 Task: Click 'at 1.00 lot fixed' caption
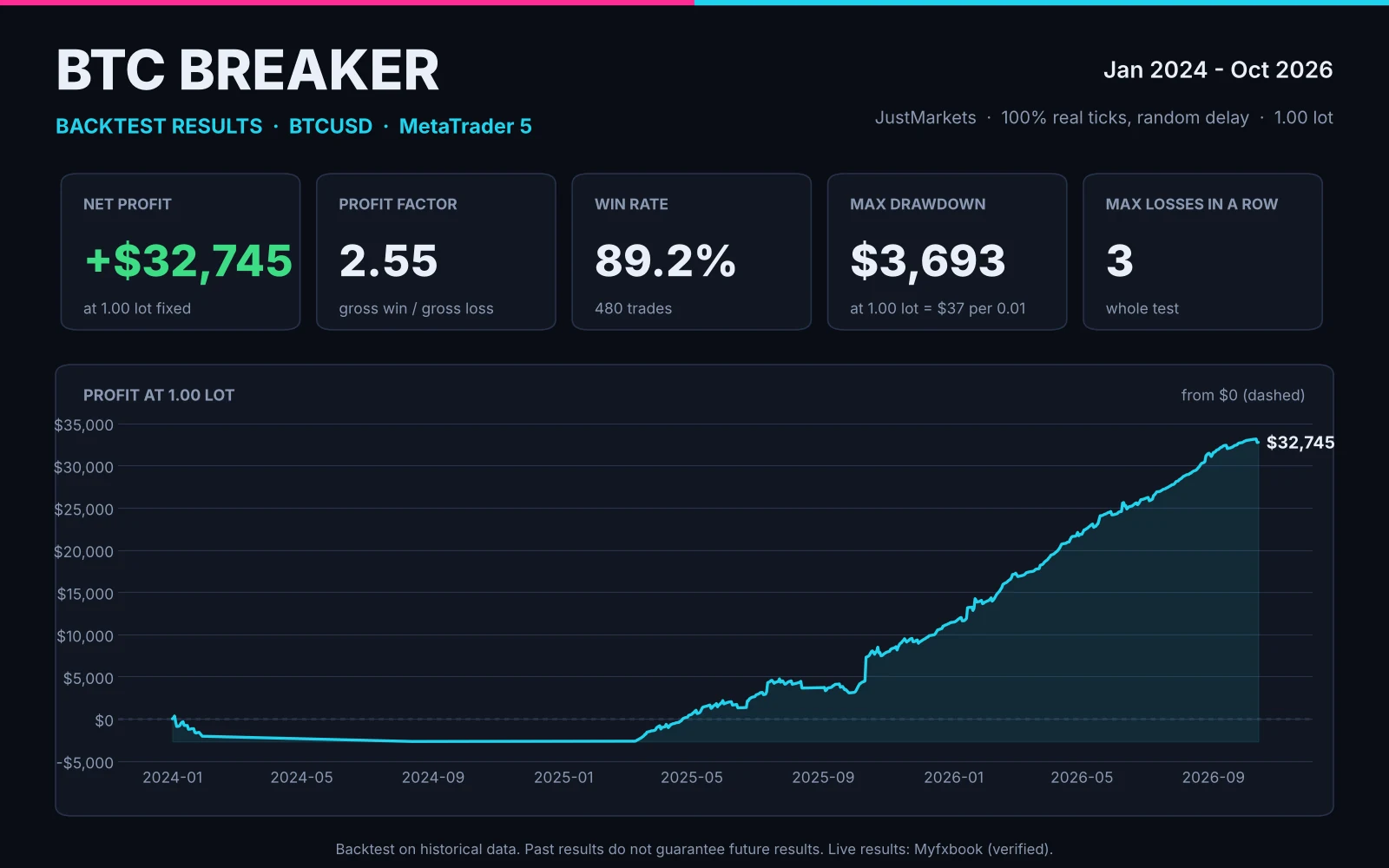coord(137,308)
